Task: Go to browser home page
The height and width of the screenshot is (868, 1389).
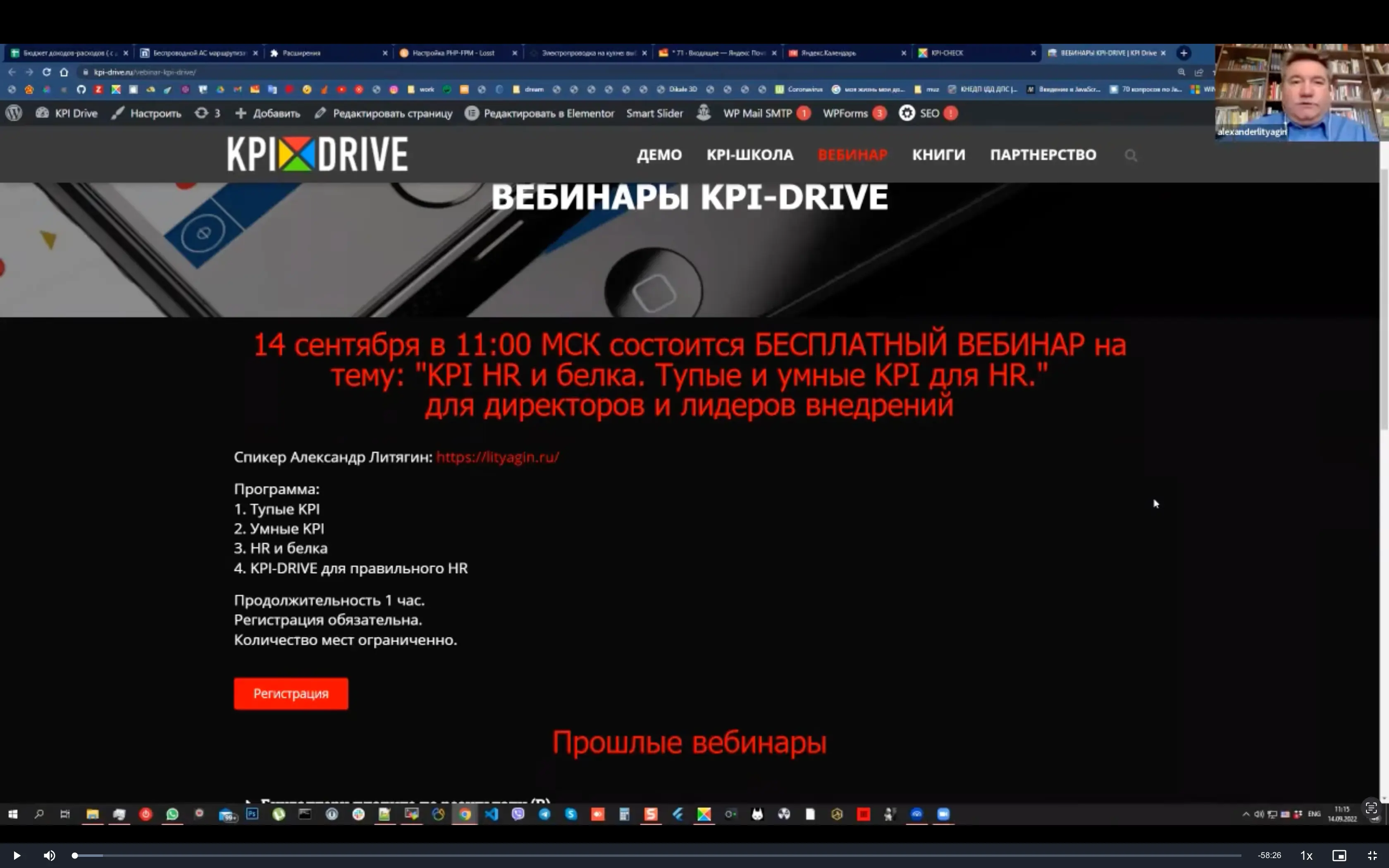Action: point(64,72)
